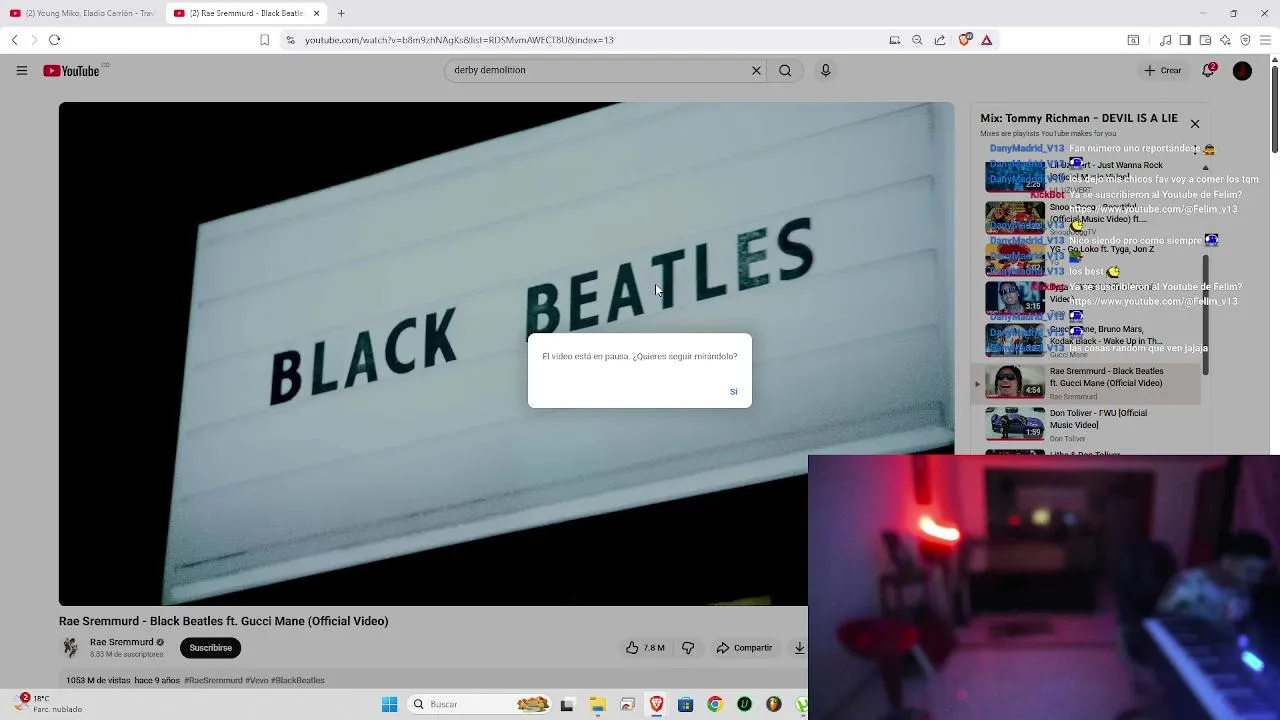Open weather widget showing 18°C
The width and height of the screenshot is (1280, 720).
pos(48,704)
